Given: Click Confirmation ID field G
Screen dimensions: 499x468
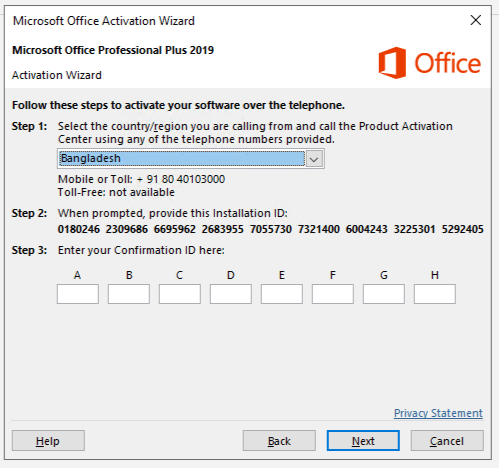Looking at the screenshot, I should point(384,294).
